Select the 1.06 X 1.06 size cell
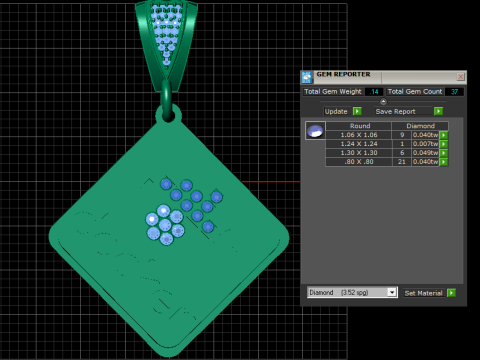This screenshot has height=360, width=480. [x=359, y=135]
